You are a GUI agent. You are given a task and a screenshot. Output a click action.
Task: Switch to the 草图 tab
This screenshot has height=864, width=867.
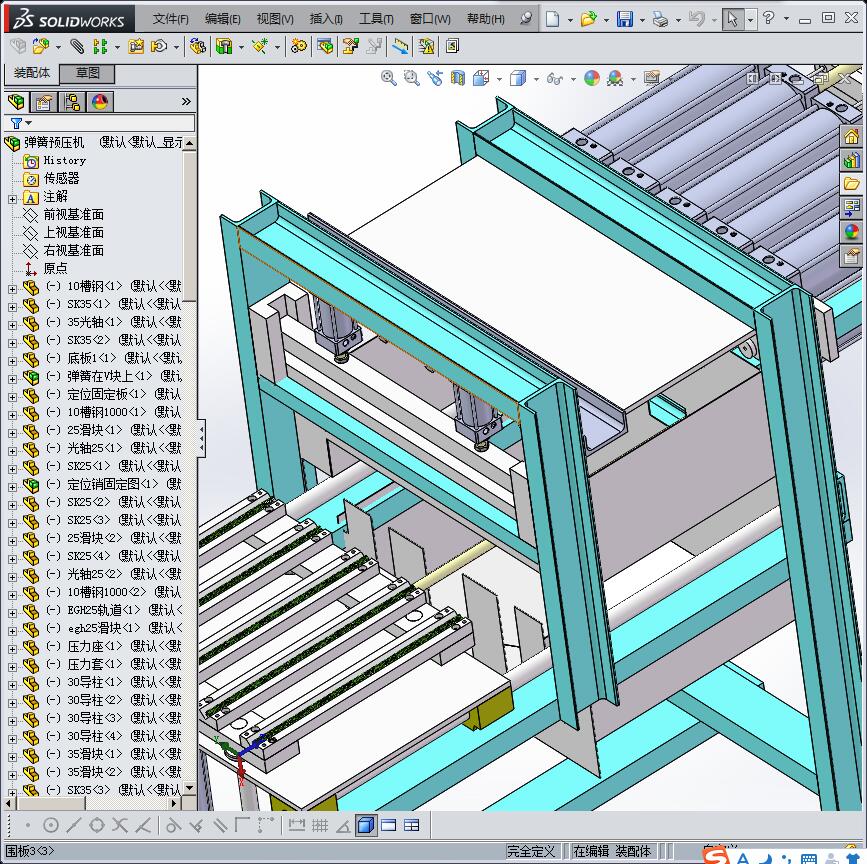[87, 73]
